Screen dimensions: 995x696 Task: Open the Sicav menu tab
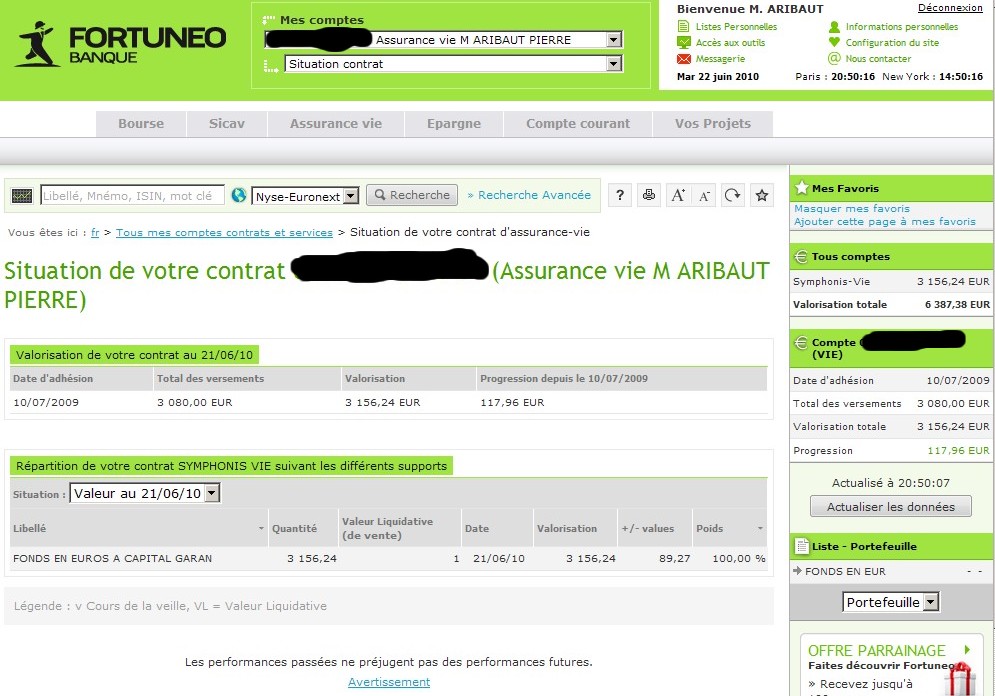[x=227, y=124]
